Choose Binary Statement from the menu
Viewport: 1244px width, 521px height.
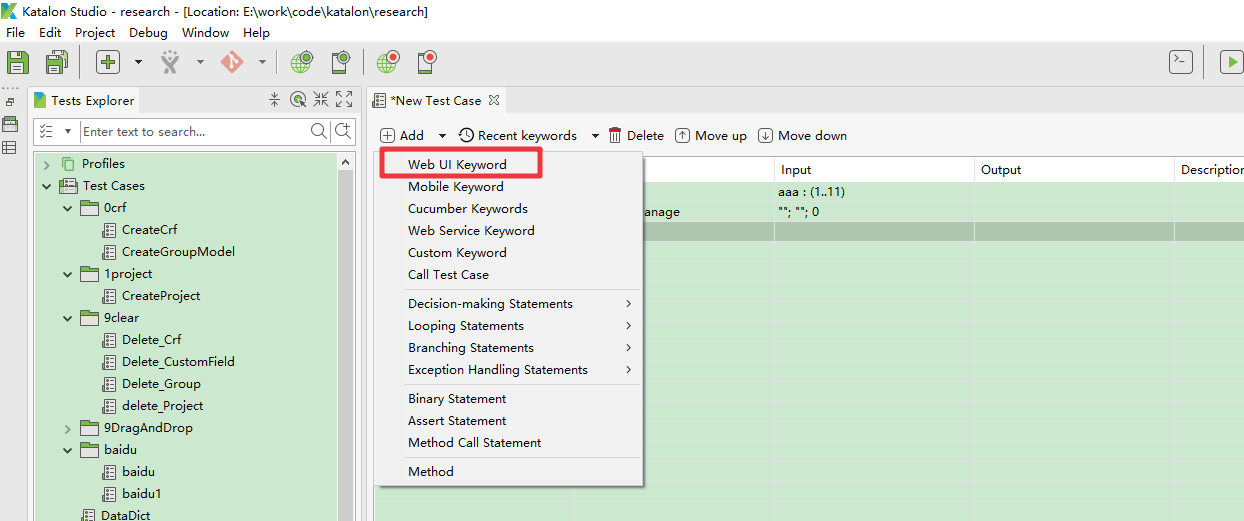pos(457,398)
